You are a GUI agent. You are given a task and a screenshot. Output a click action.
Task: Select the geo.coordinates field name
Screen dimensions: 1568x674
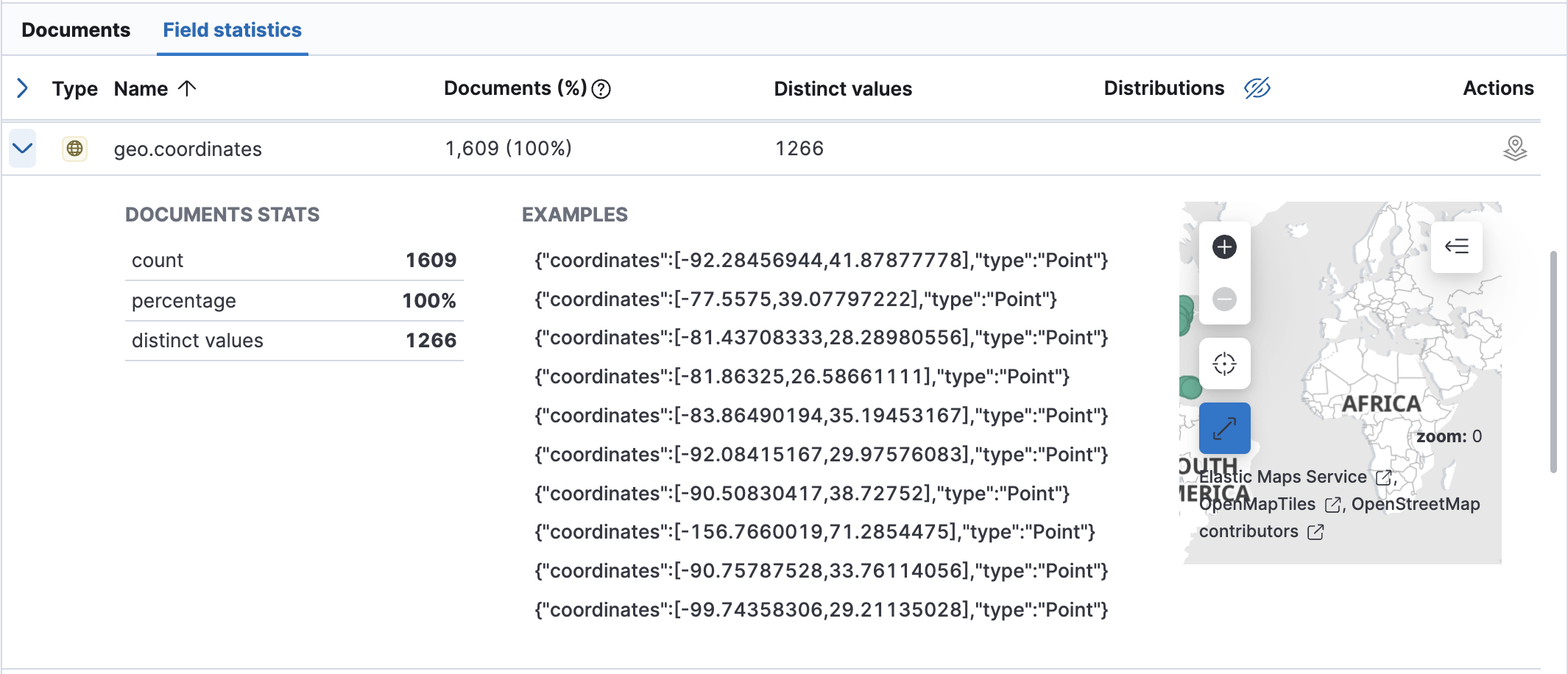(x=188, y=148)
